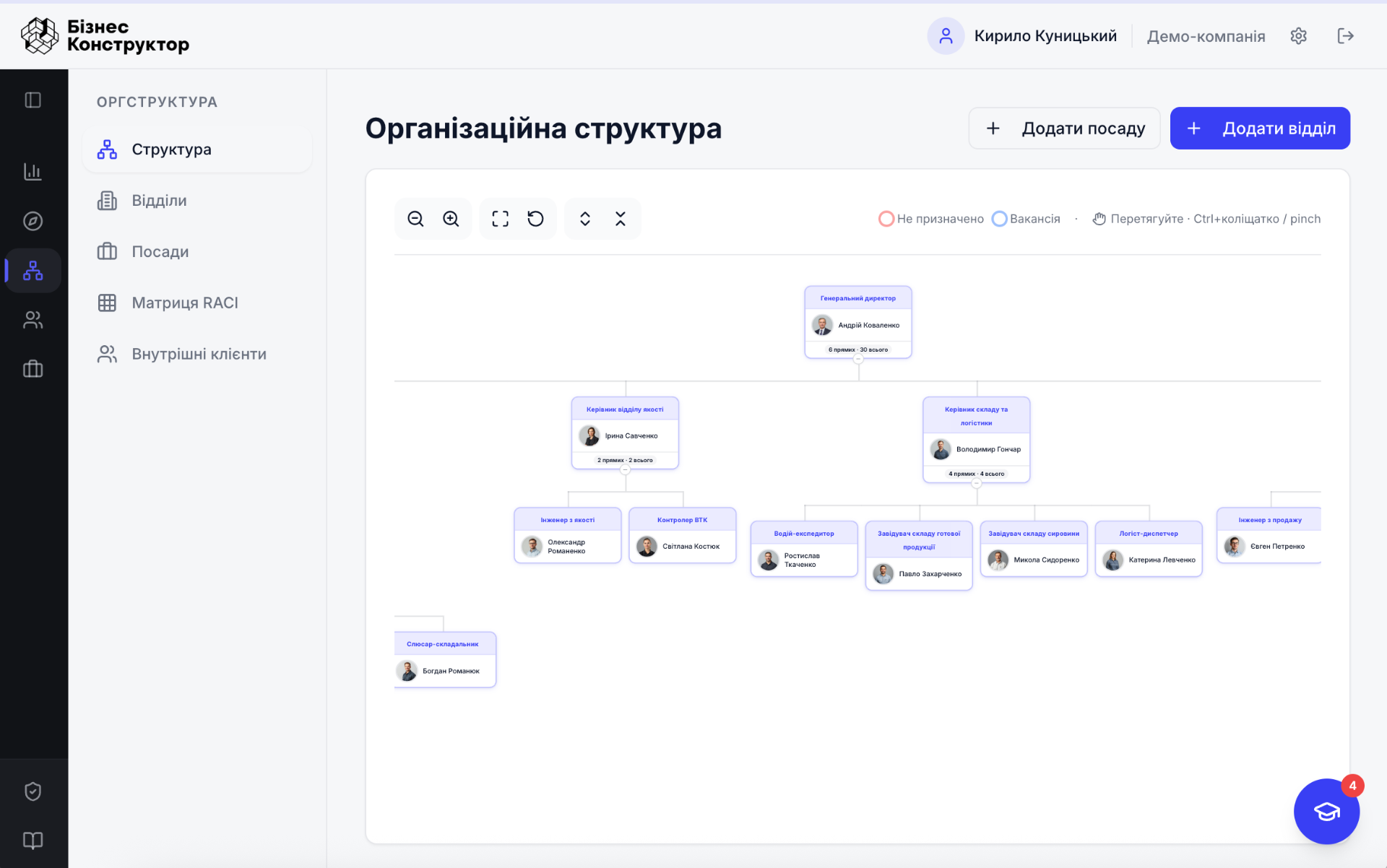Toggle sidebar panel icon in dark rail
Screen dimensions: 1387x868
(x=33, y=100)
